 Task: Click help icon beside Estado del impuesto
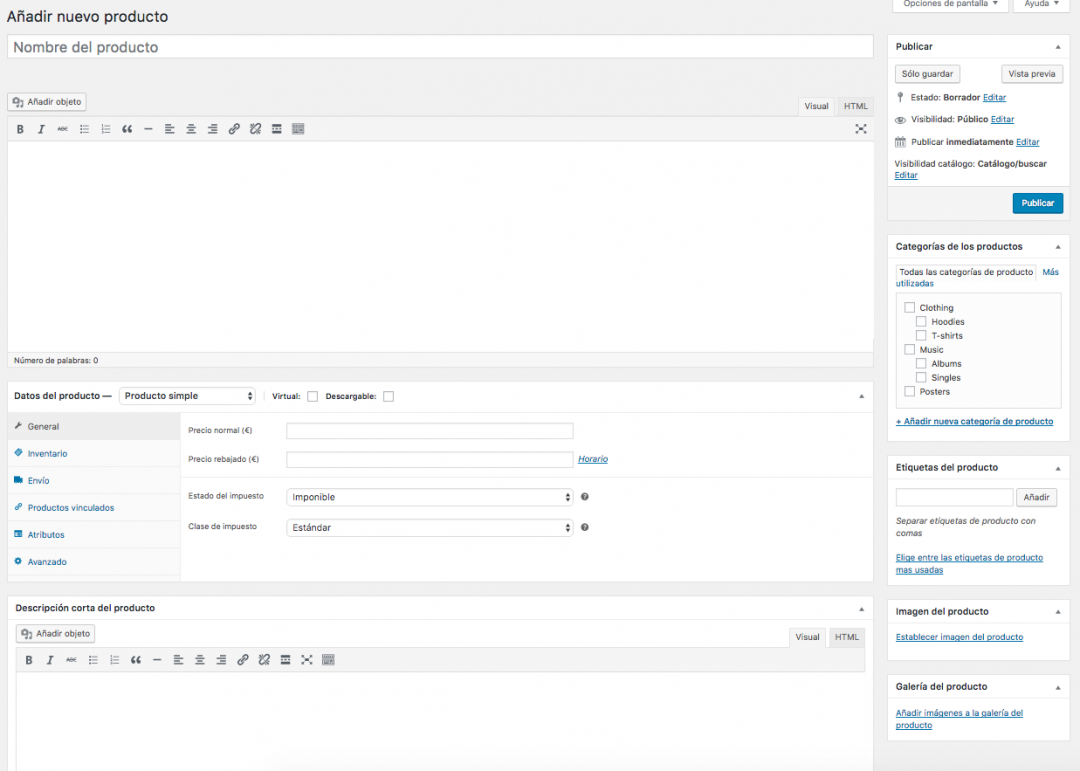click(584, 497)
